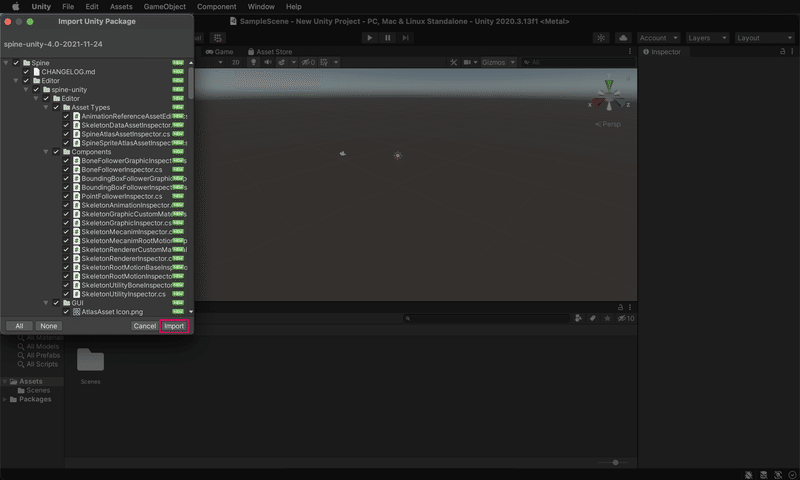
Task: Search by type icon in Project
Action: pos(578,318)
